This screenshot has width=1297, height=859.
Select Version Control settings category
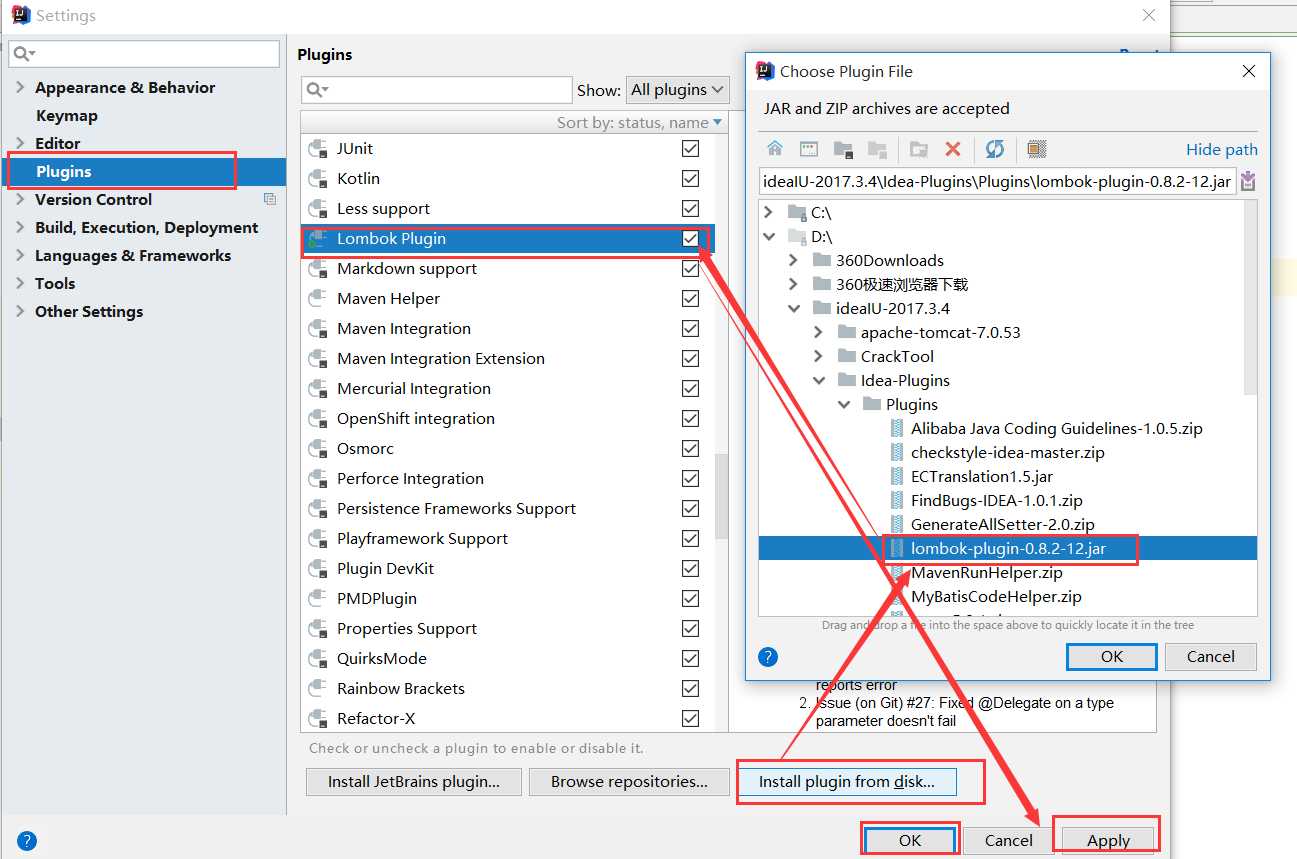point(93,199)
